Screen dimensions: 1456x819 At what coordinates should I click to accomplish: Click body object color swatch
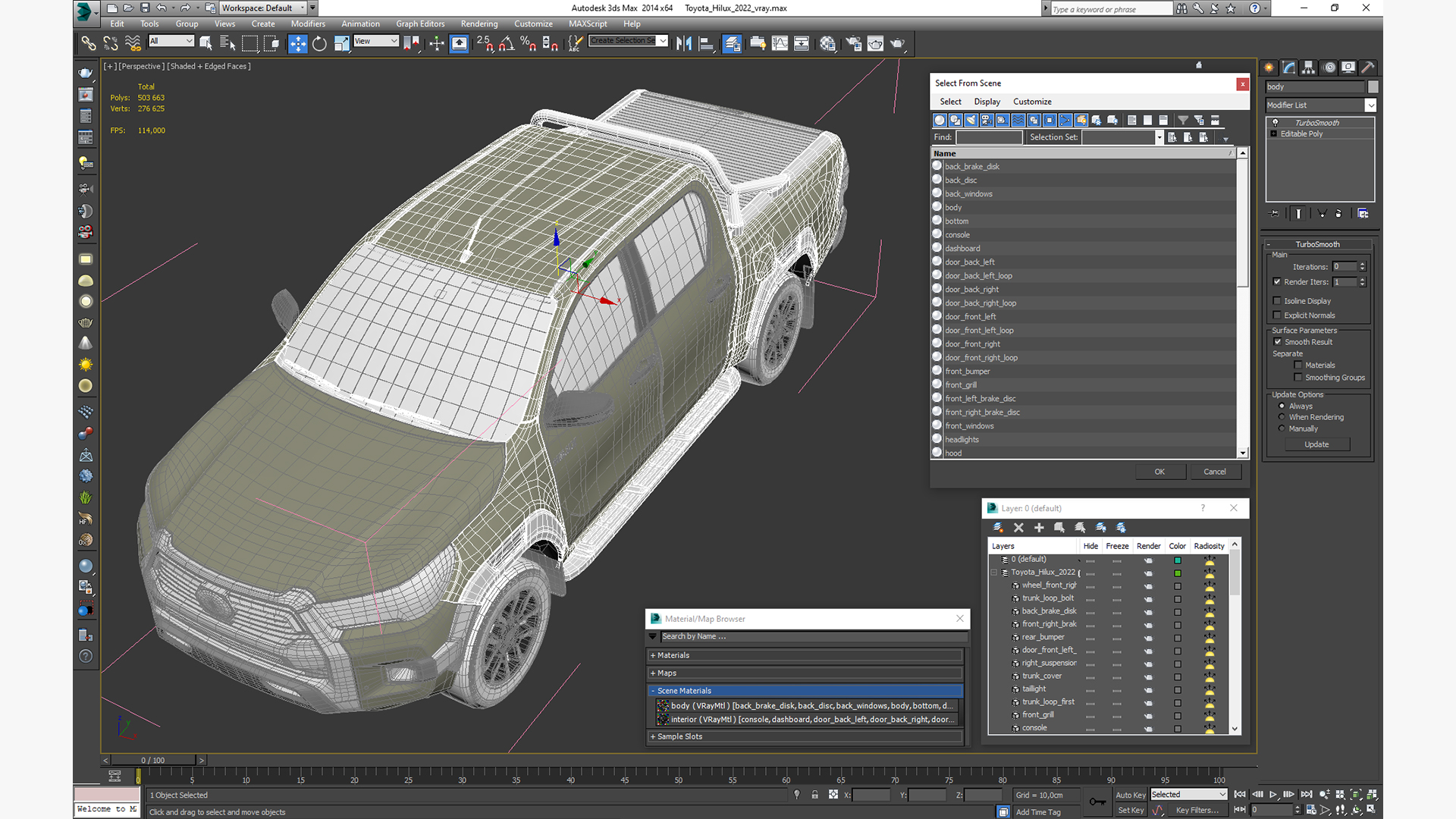(1373, 87)
